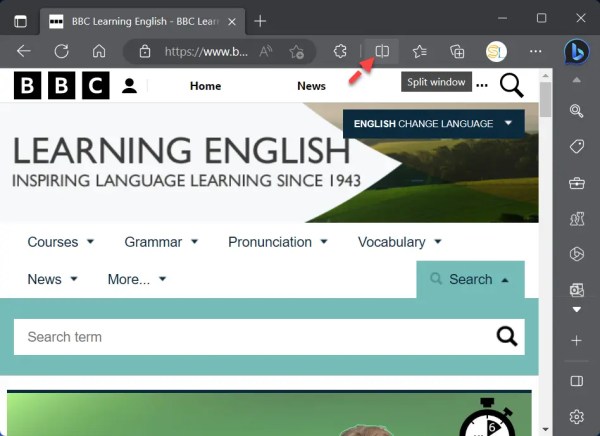Open the sidebar Tools briefcase icon

tap(577, 183)
